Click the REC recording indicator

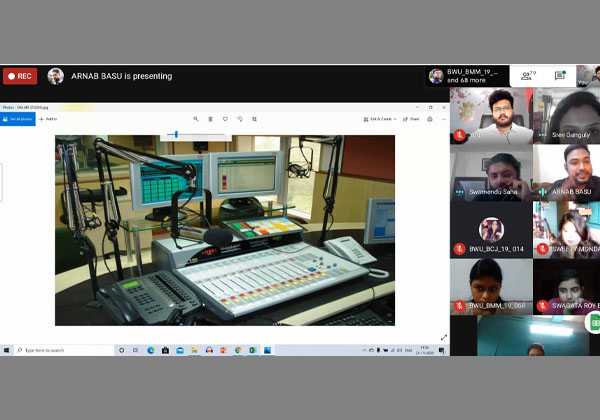pos(20,76)
